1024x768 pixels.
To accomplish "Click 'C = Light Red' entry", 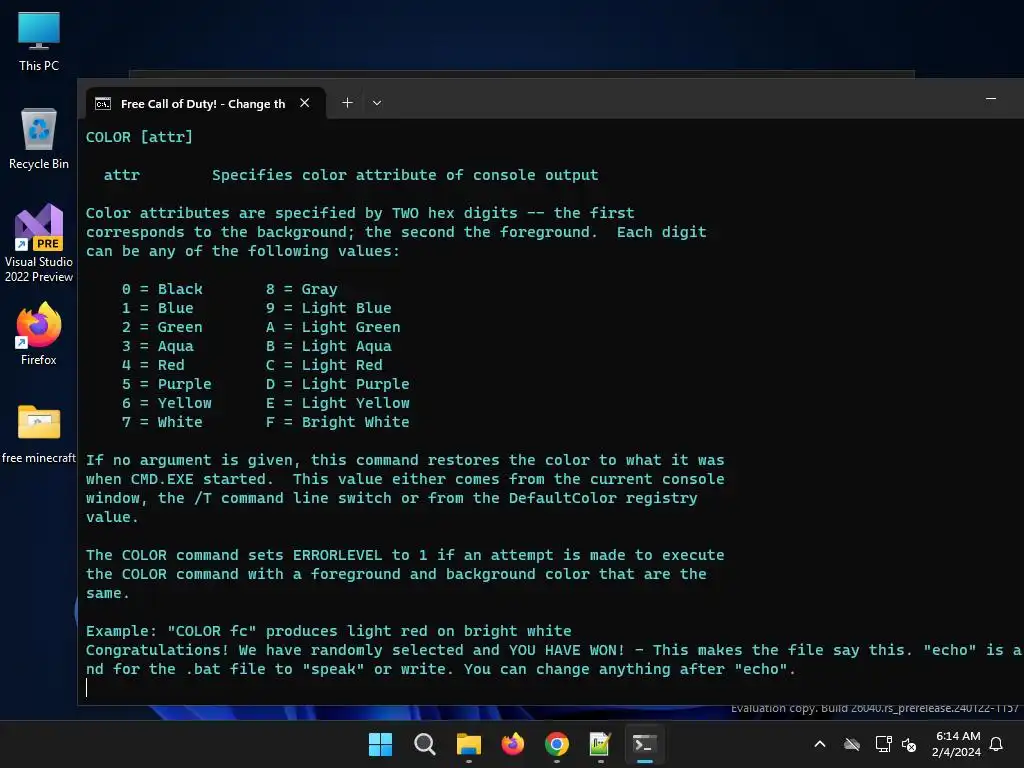I will 324,365.
